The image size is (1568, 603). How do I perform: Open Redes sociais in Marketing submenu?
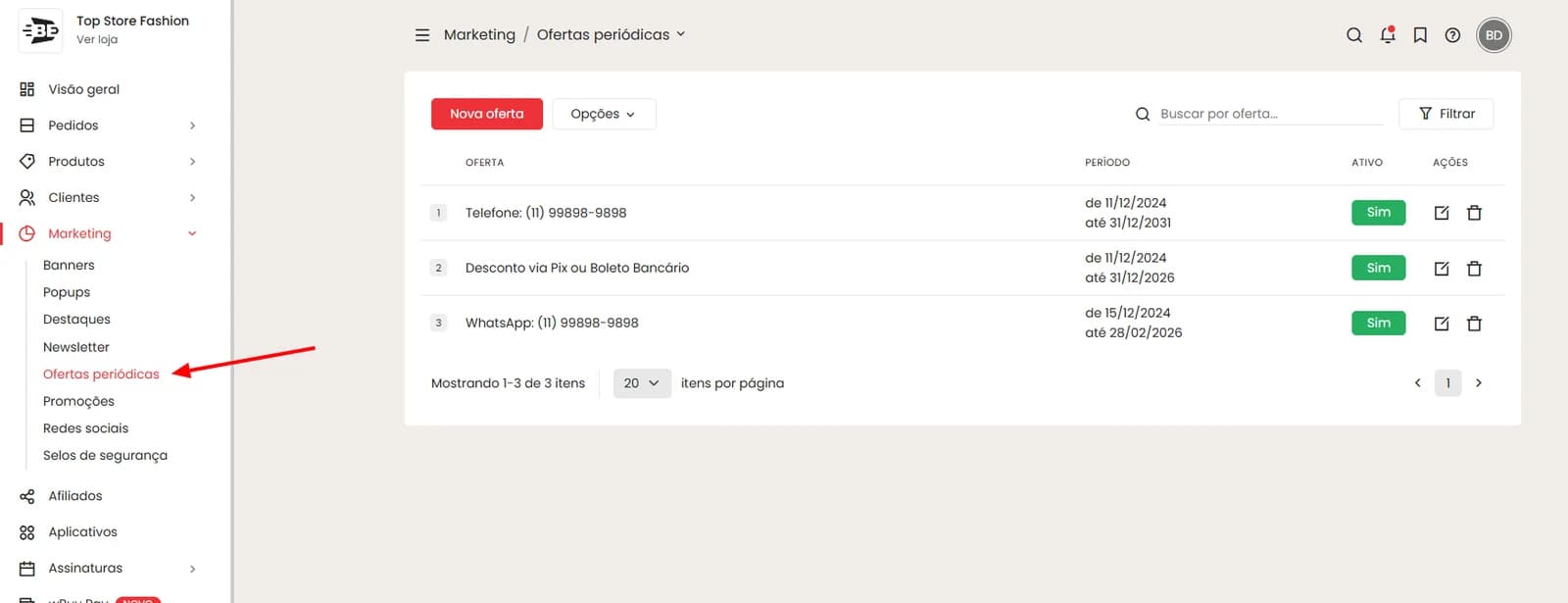(x=85, y=428)
